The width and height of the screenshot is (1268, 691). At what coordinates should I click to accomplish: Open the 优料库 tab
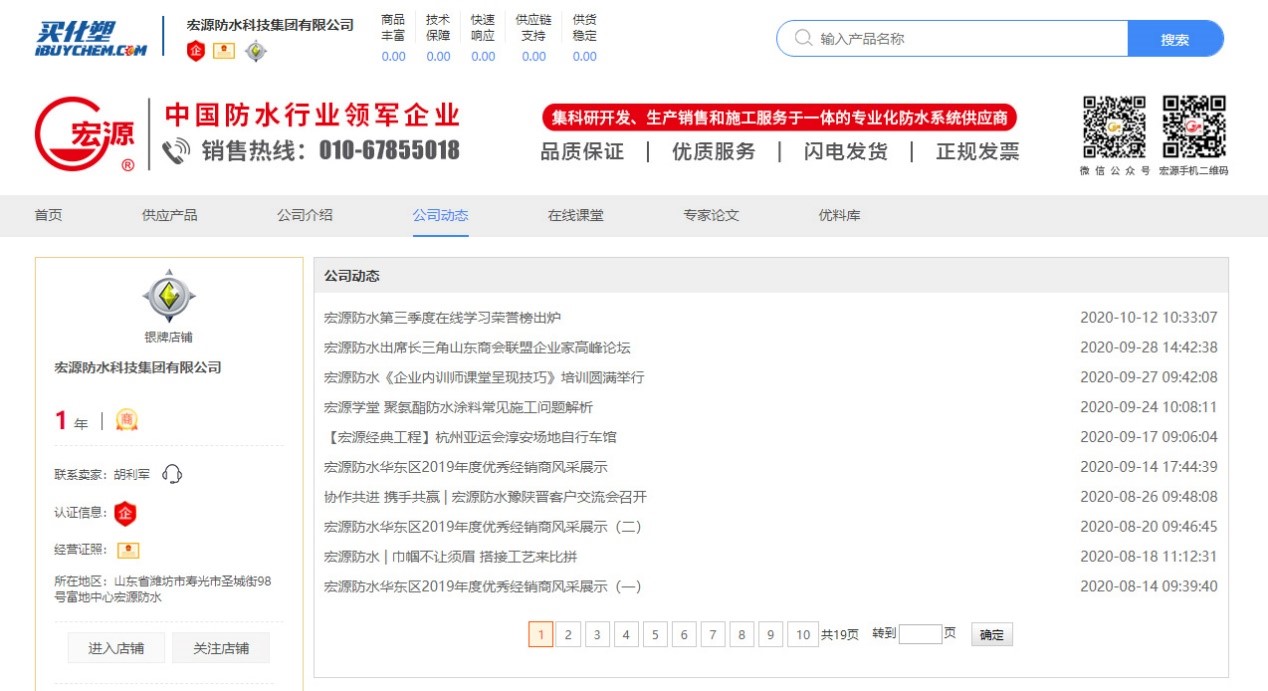(x=839, y=215)
